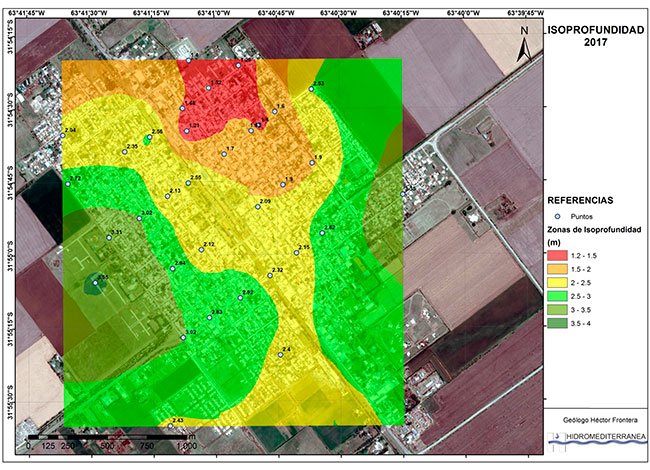Click the orange 1.5 - 2 legend swatch
This screenshot has height=470, width=650.
coord(557,269)
